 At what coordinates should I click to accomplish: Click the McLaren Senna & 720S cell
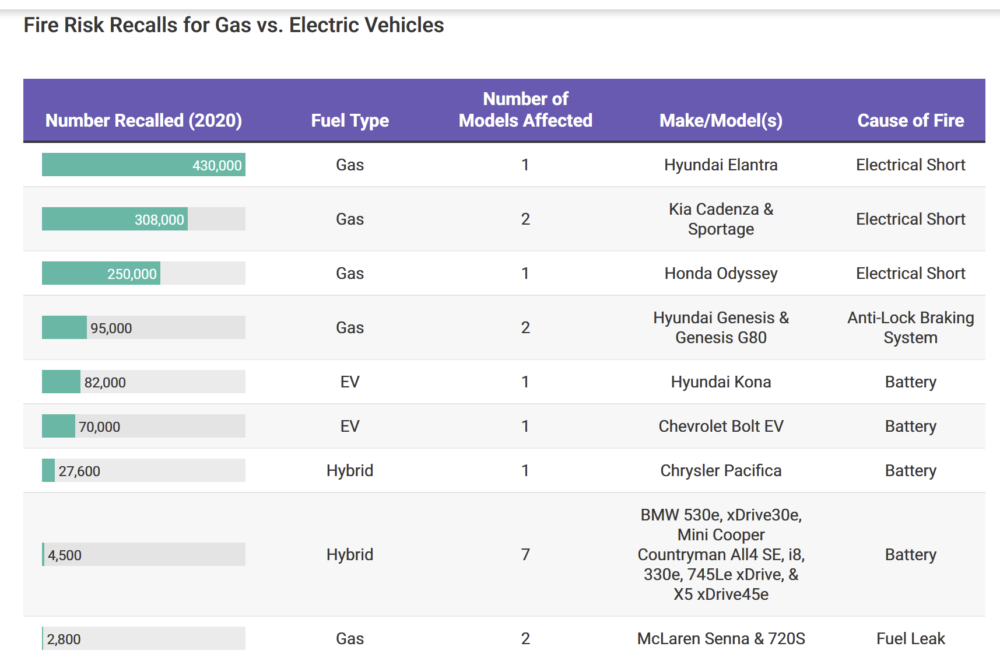click(x=720, y=638)
